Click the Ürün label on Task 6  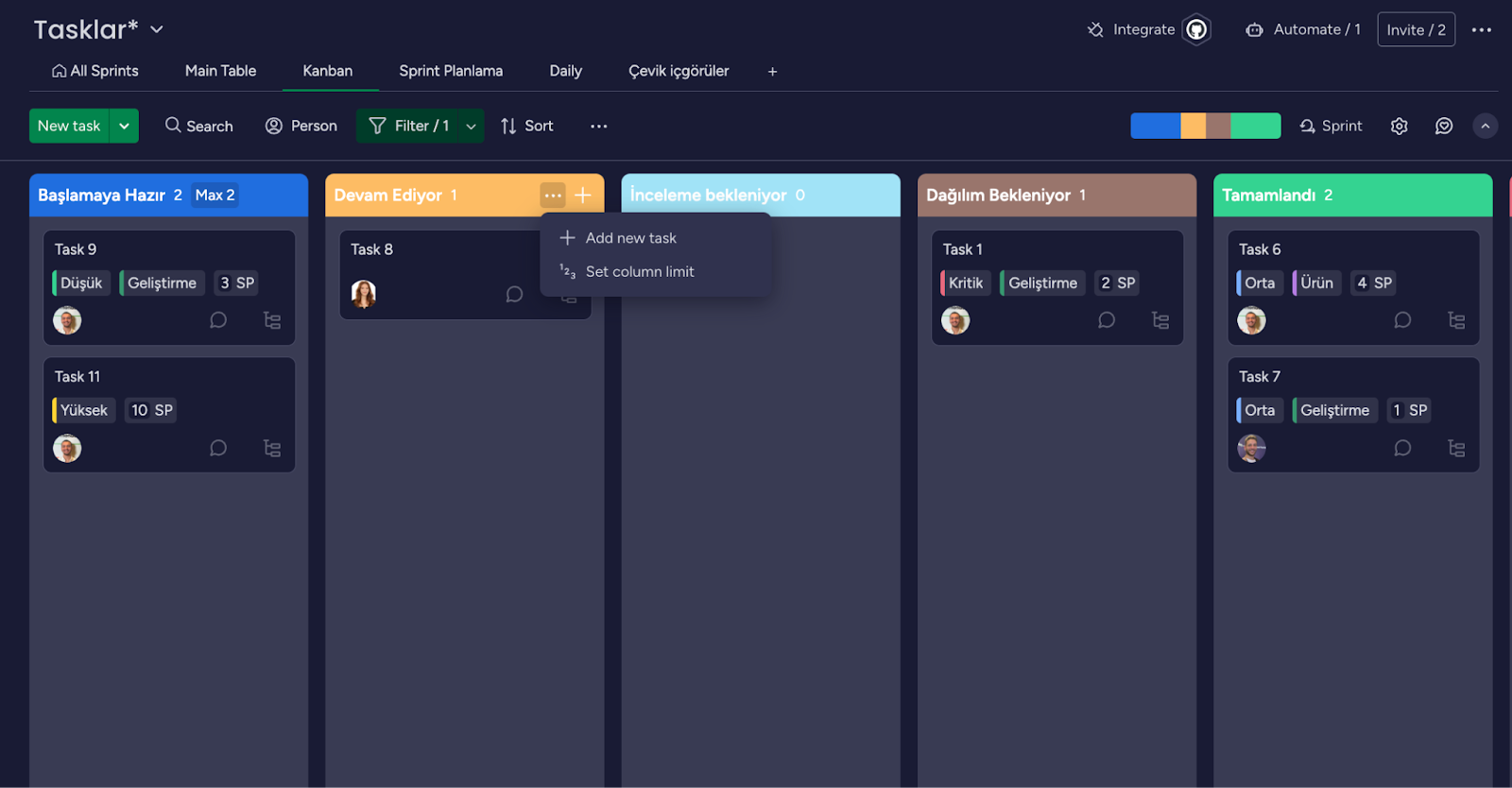click(x=1316, y=283)
